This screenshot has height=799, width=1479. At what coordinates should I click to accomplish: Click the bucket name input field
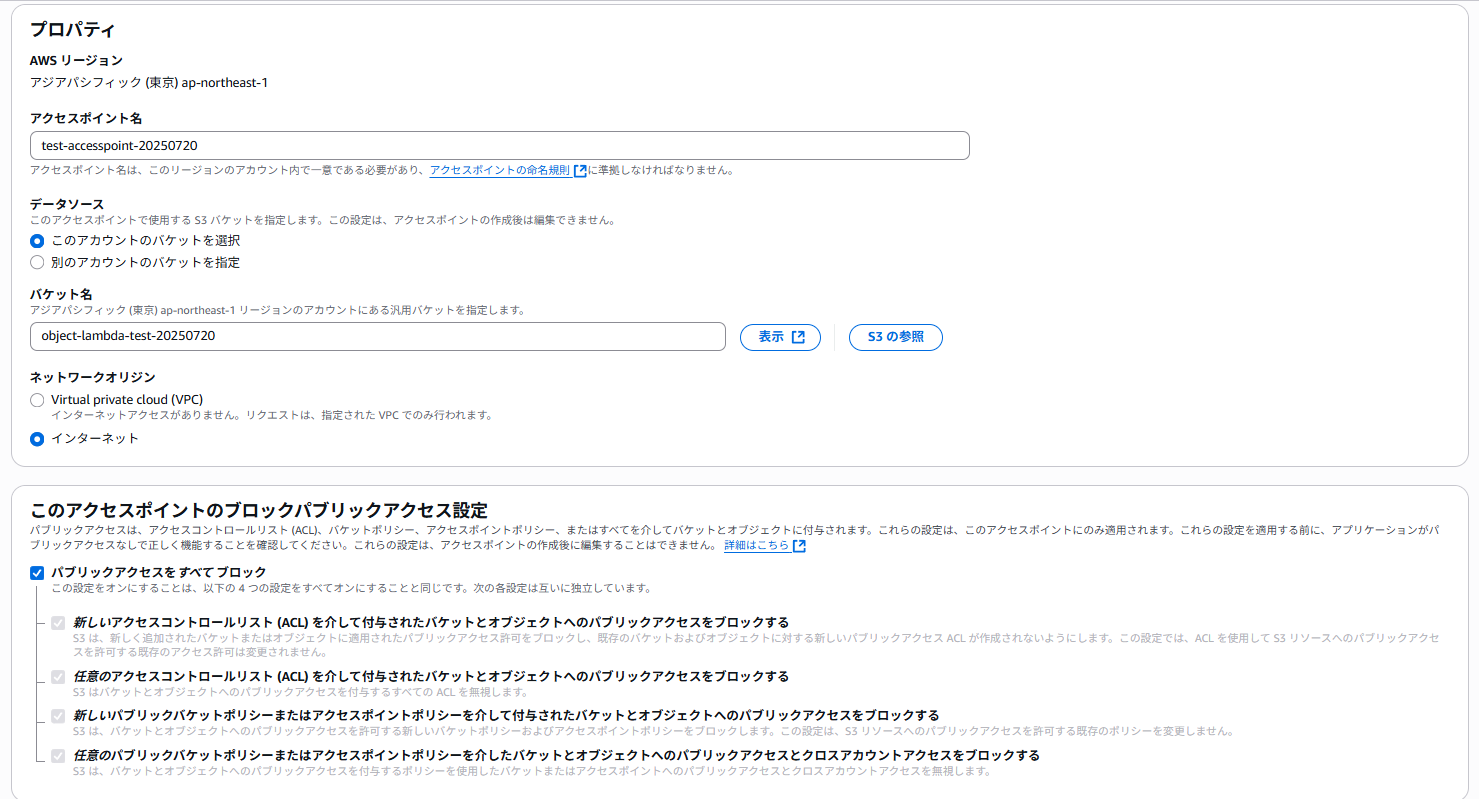(x=378, y=336)
